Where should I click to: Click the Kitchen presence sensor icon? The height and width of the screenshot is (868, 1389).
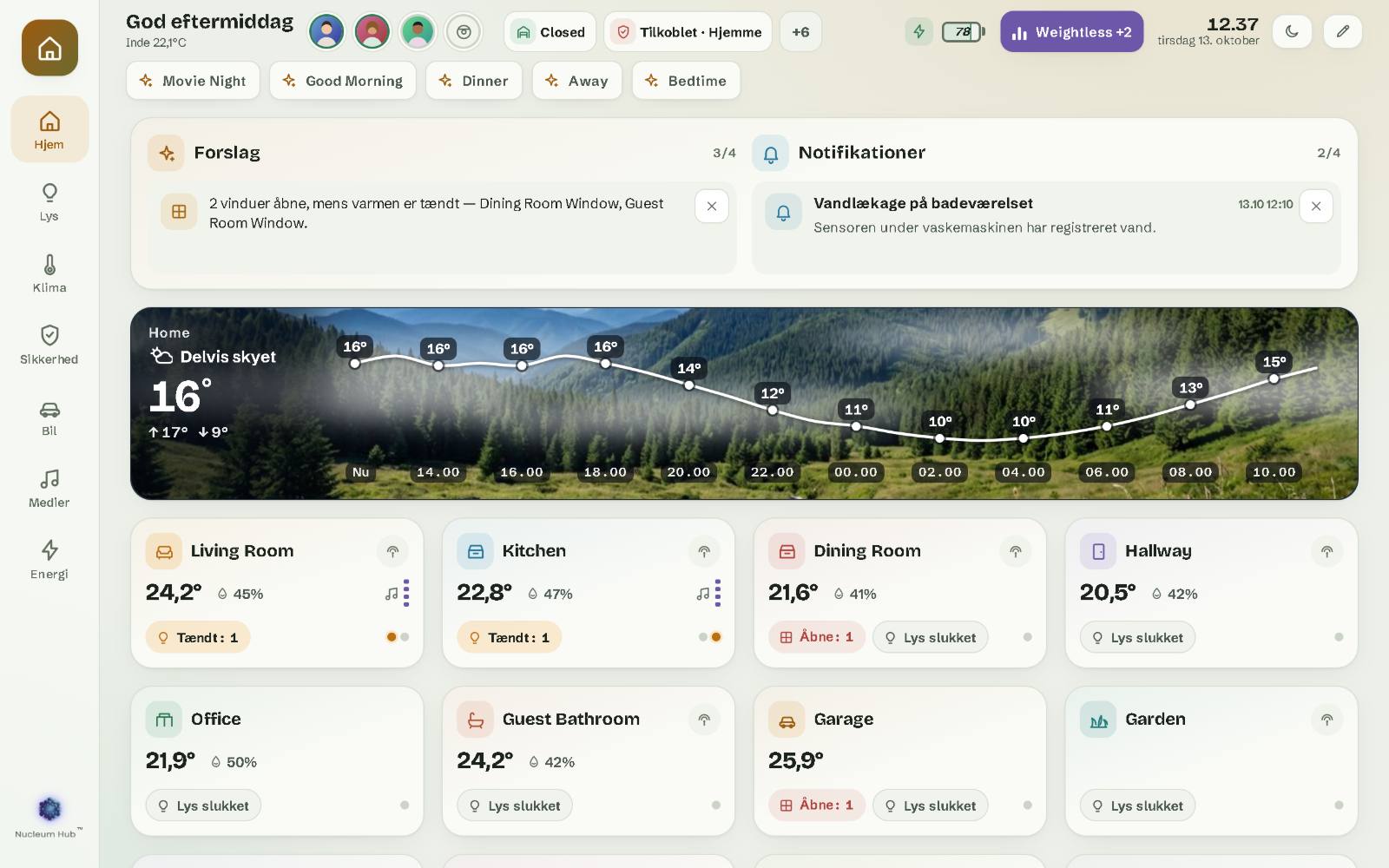click(704, 551)
